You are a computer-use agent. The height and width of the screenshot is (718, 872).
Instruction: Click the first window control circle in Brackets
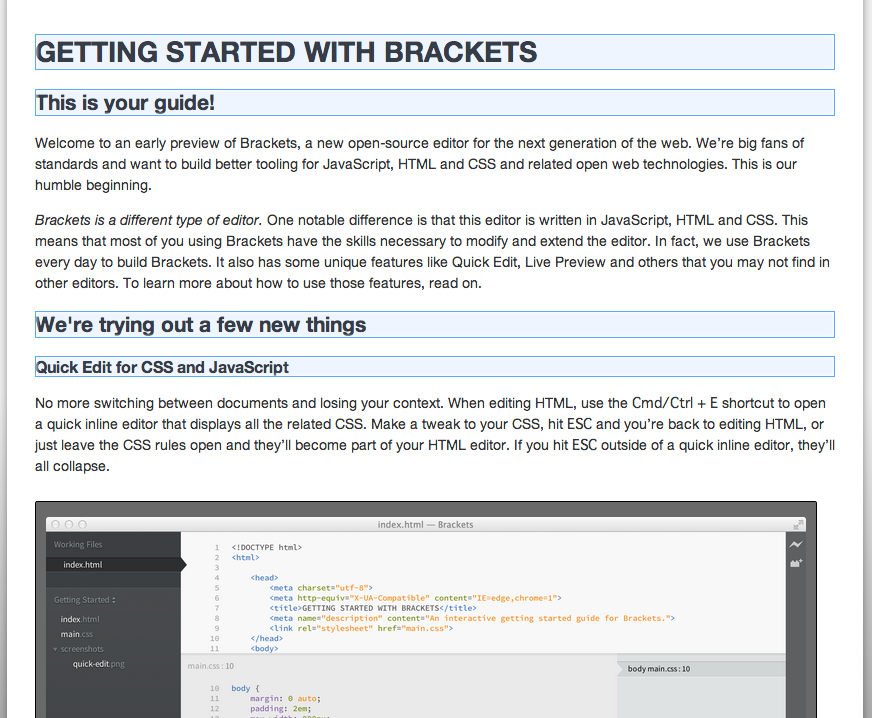point(56,524)
